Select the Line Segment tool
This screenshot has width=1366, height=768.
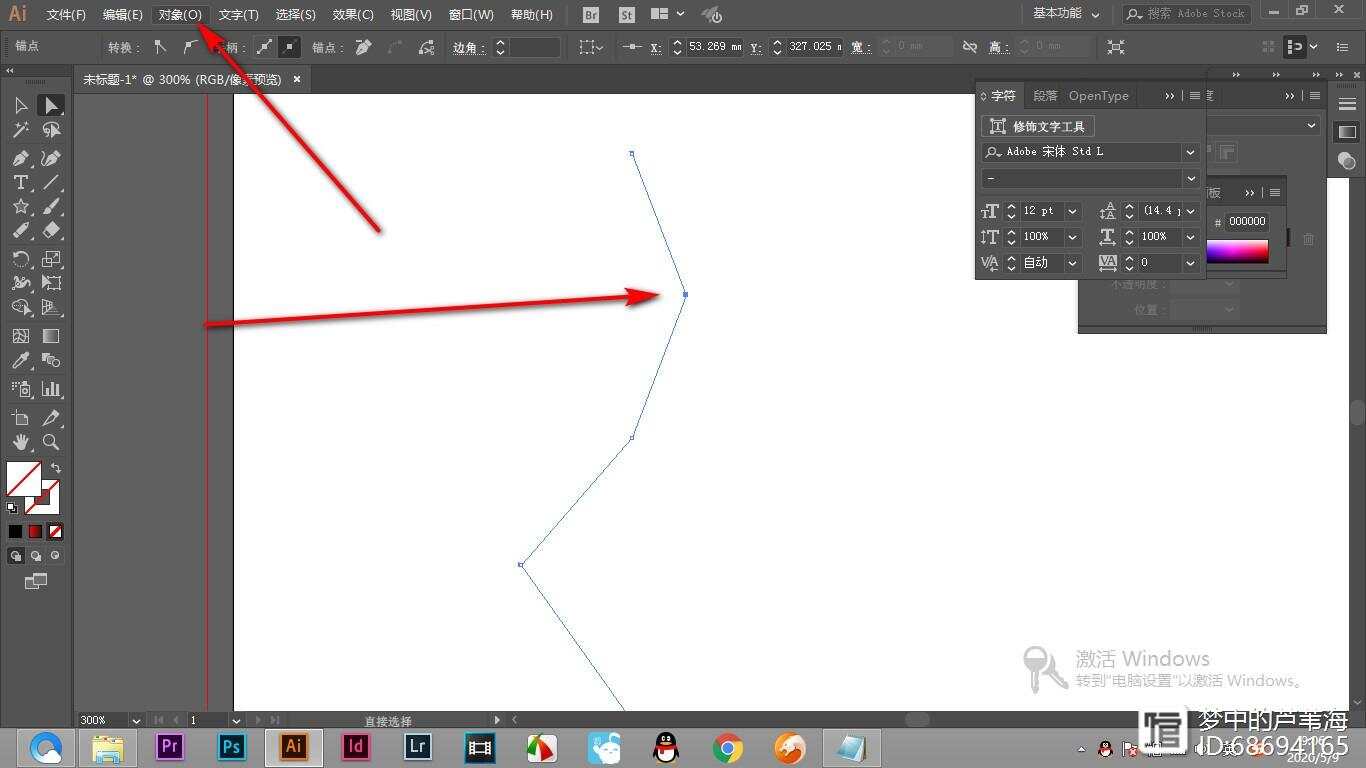click(51, 182)
